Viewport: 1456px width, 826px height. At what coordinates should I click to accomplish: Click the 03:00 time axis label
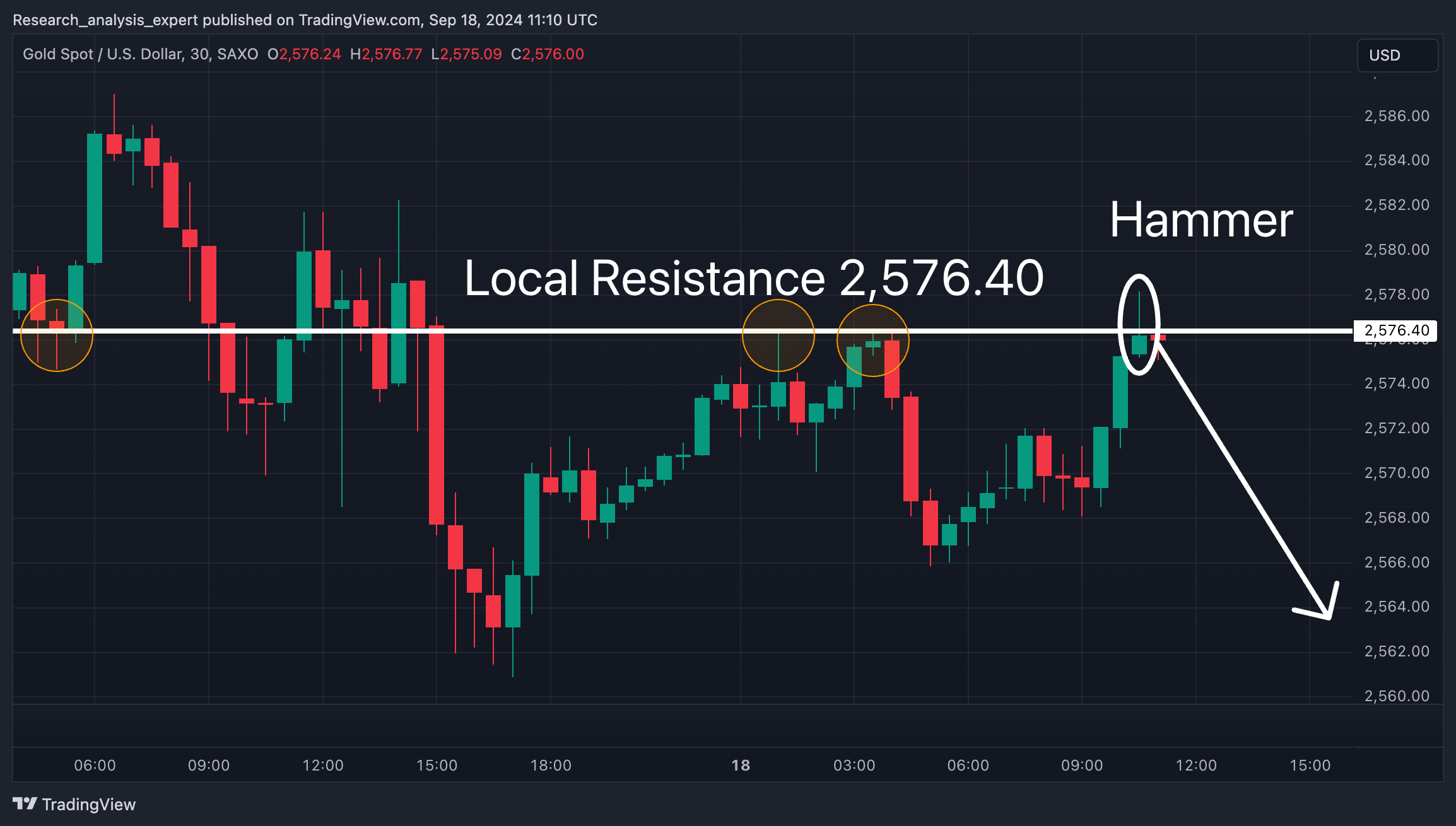tap(854, 765)
